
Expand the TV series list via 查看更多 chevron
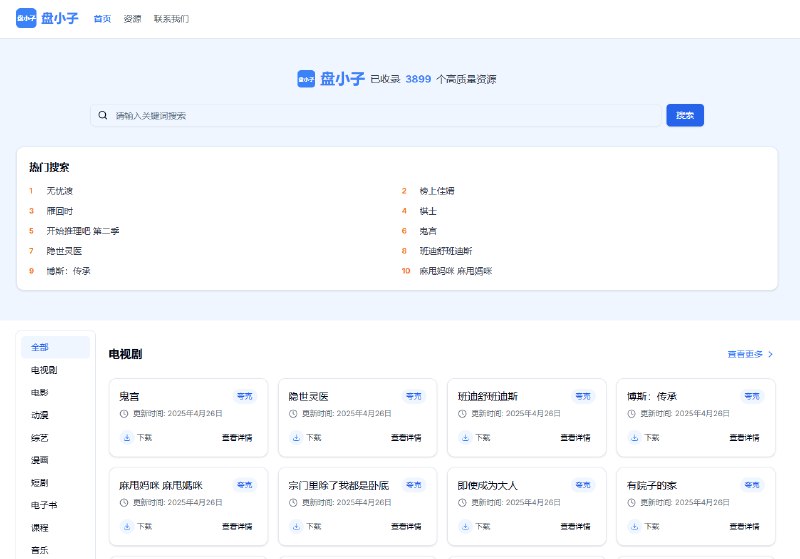tap(769, 354)
